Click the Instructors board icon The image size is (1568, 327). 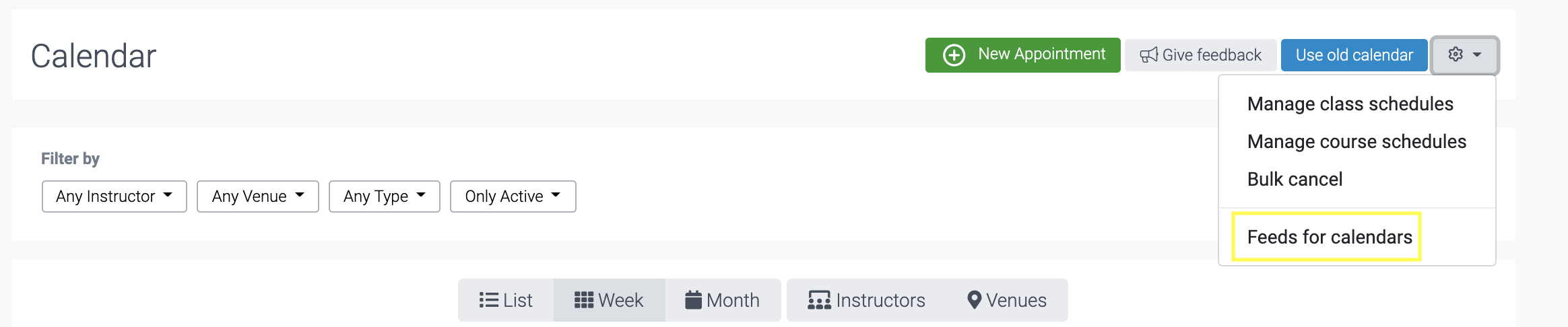click(x=819, y=300)
